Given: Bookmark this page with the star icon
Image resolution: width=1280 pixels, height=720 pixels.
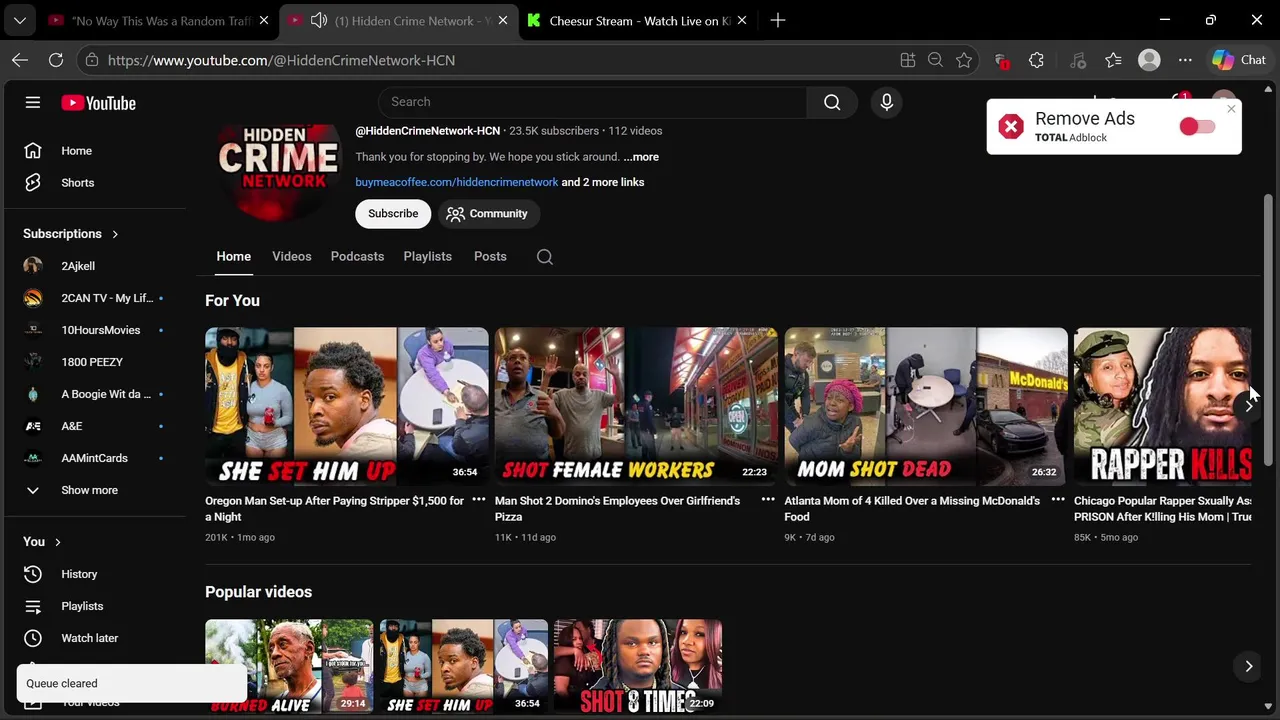Looking at the screenshot, I should (964, 60).
